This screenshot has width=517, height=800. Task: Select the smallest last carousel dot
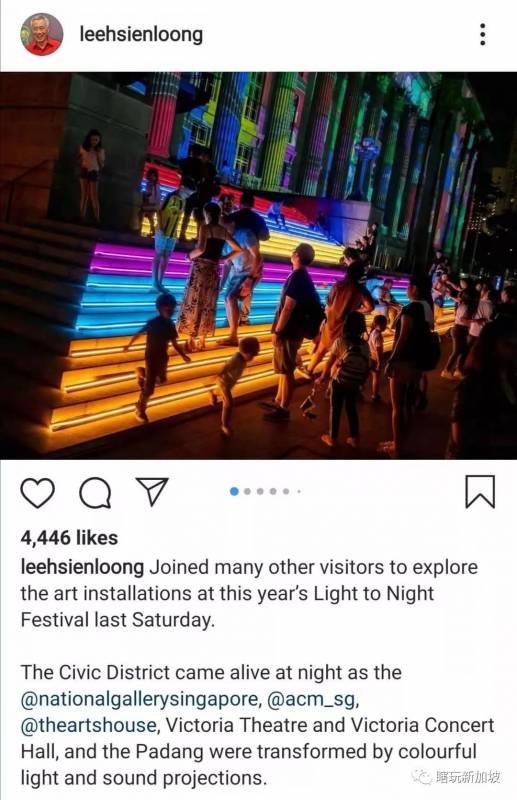[x=299, y=492]
